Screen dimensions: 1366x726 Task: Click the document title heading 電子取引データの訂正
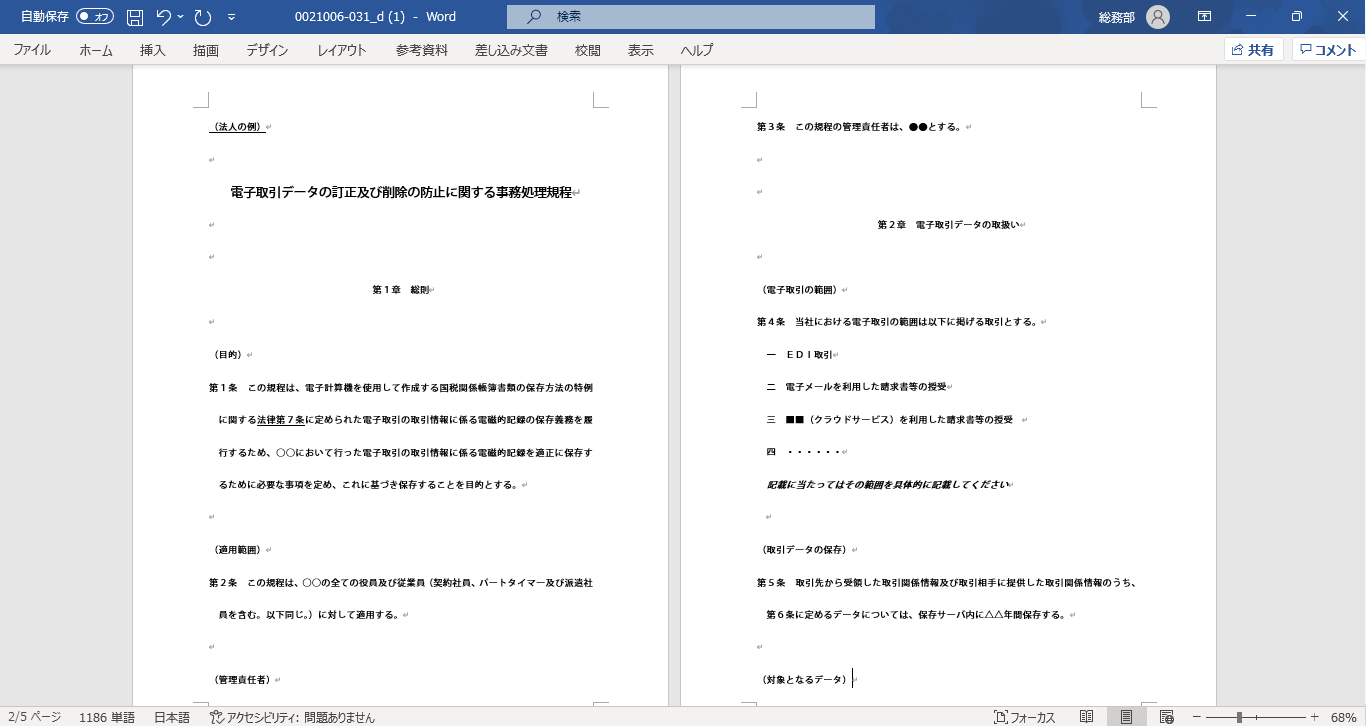pos(401,192)
